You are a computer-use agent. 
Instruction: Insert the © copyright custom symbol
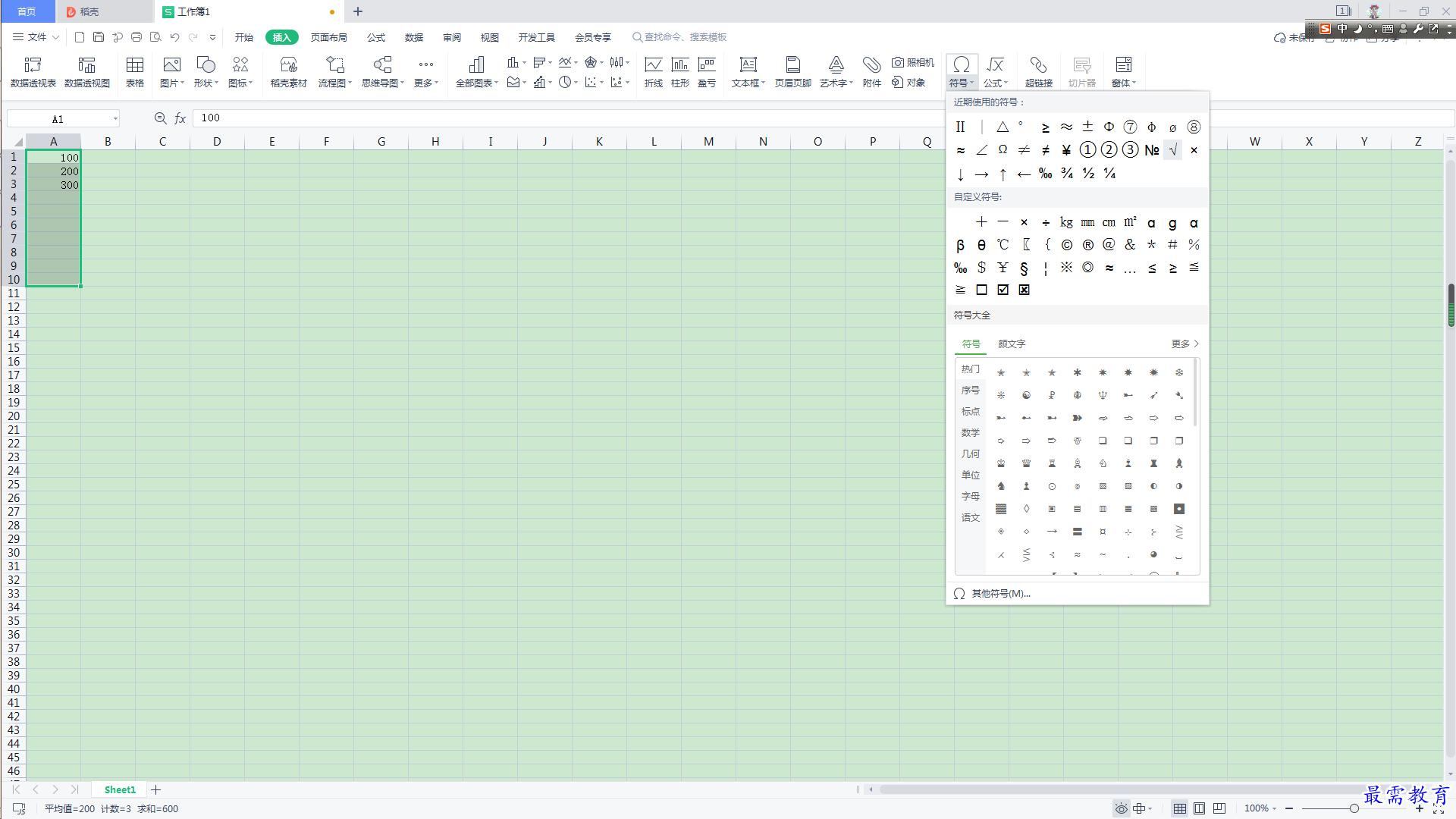pos(1066,244)
